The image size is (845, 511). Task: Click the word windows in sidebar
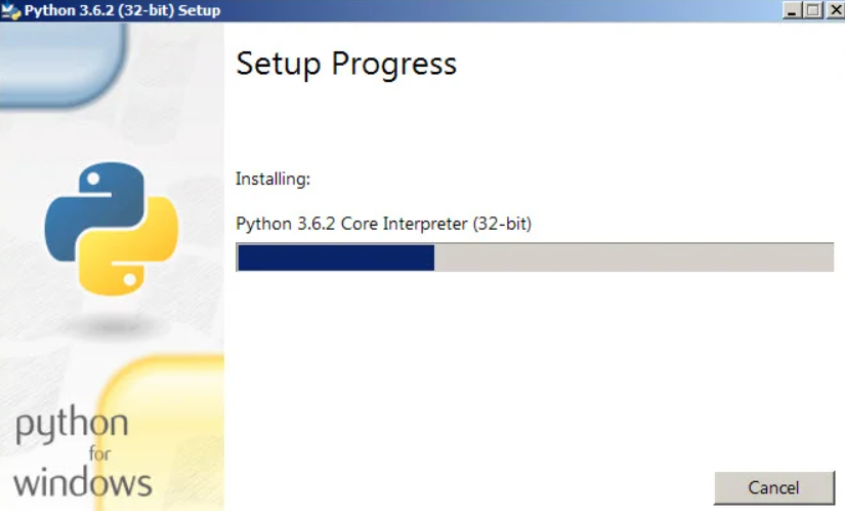pos(82,483)
